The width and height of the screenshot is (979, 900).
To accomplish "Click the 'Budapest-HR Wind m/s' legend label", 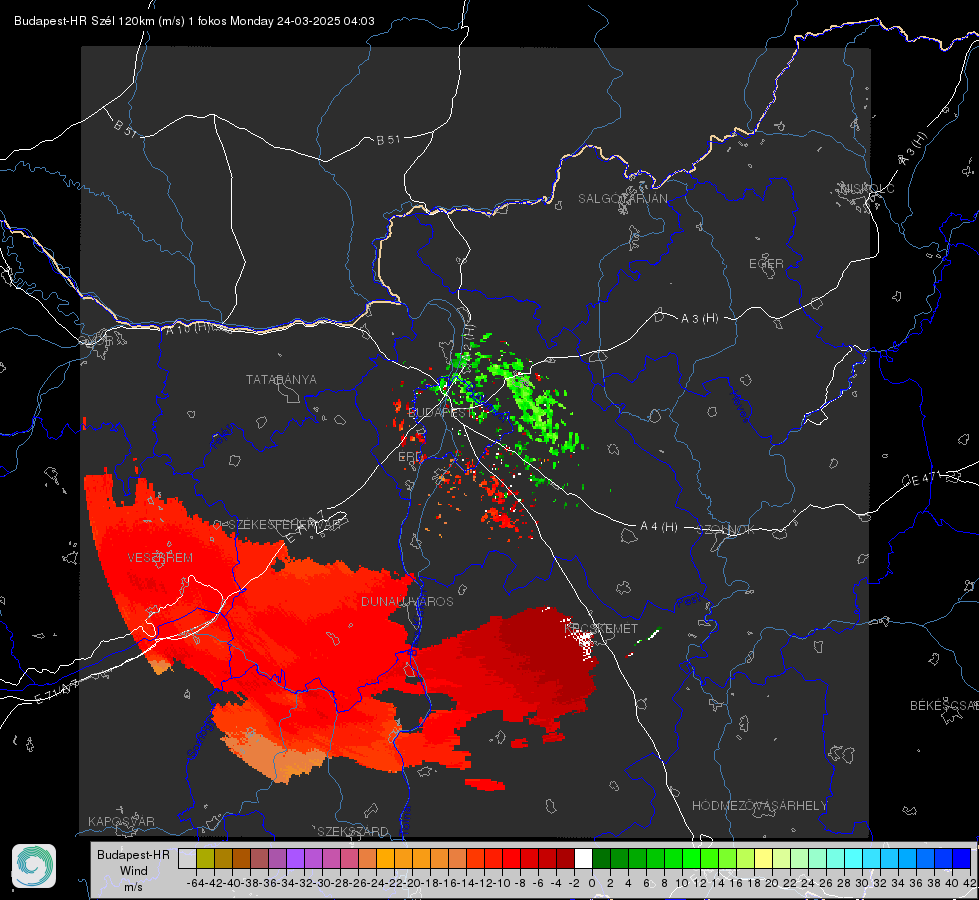I will click(x=134, y=871).
